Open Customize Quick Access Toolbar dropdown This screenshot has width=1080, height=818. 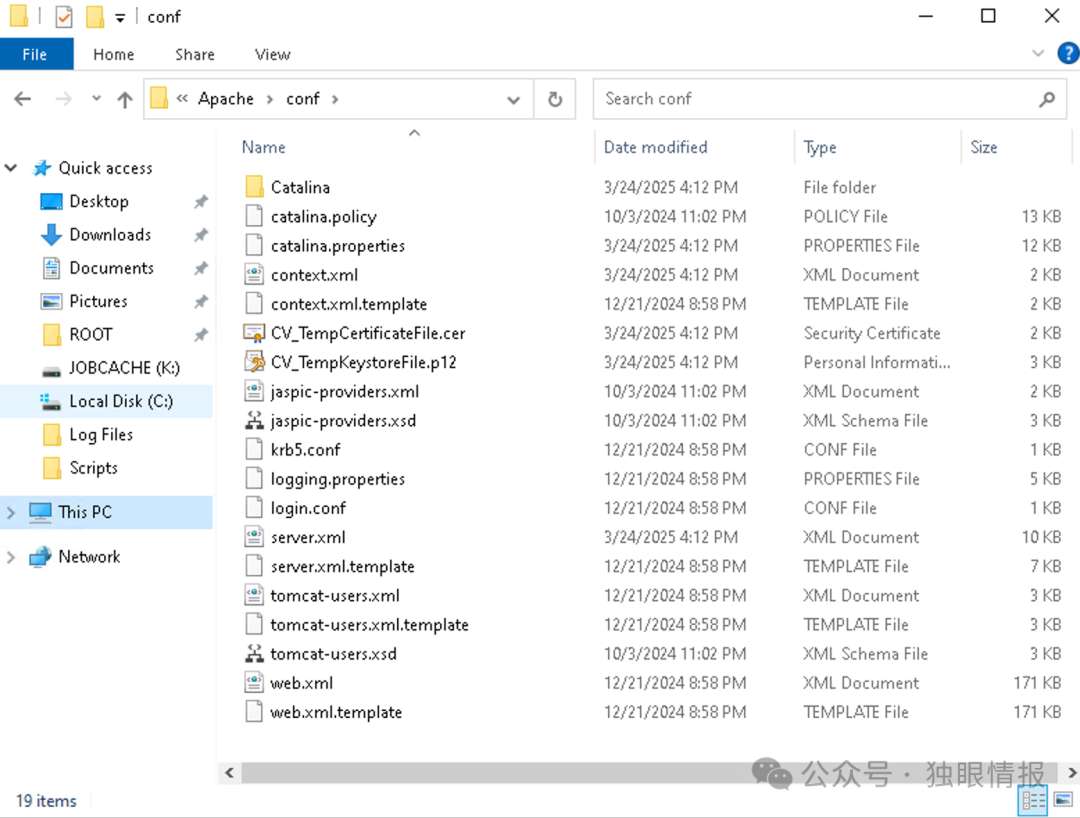(120, 18)
